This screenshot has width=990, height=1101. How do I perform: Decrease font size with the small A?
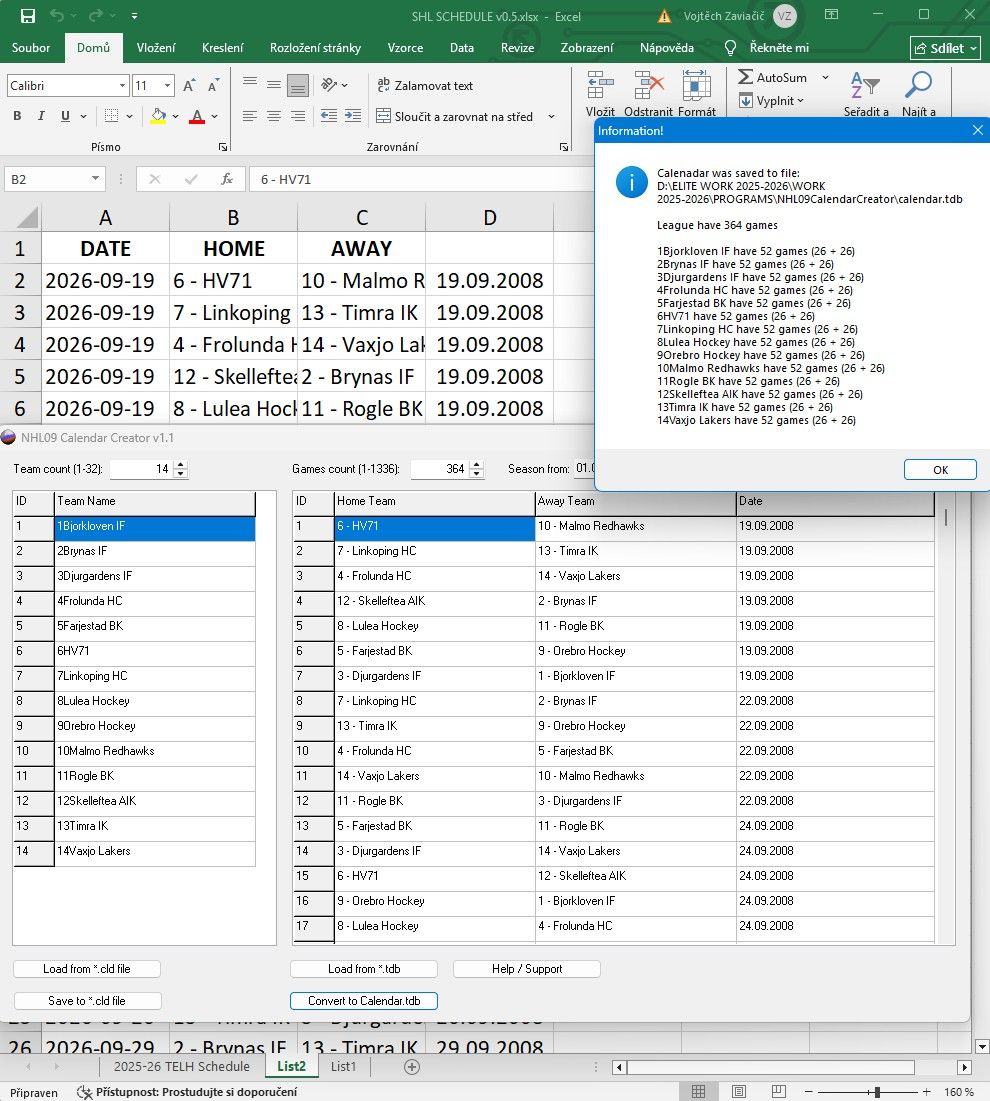(x=213, y=86)
